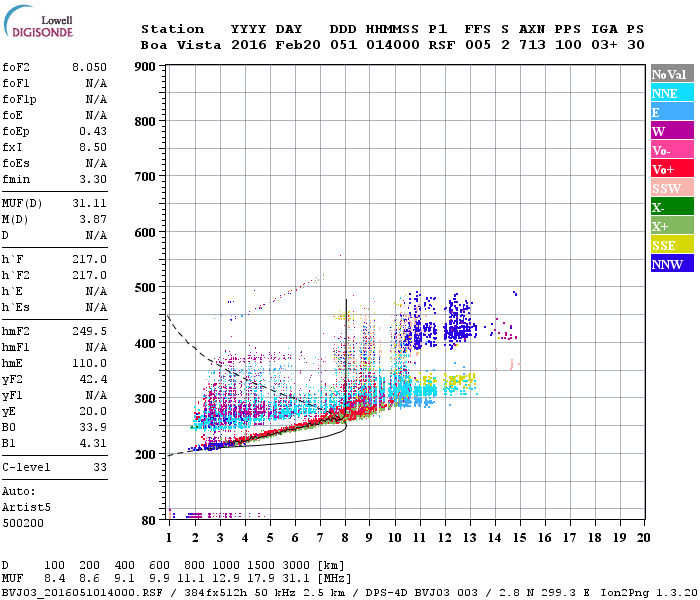700x600 pixels.
Task: Click the 713 value under AXN
Action: (532, 45)
